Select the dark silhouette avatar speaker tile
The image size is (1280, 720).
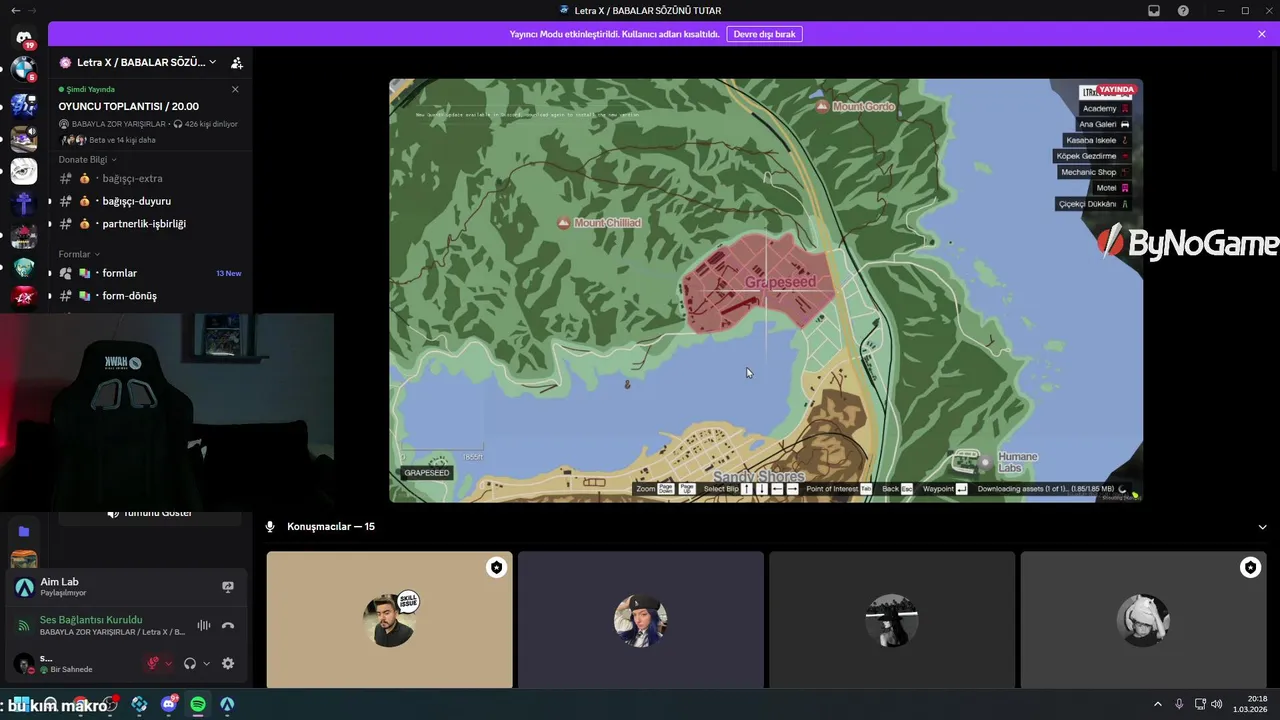click(892, 620)
